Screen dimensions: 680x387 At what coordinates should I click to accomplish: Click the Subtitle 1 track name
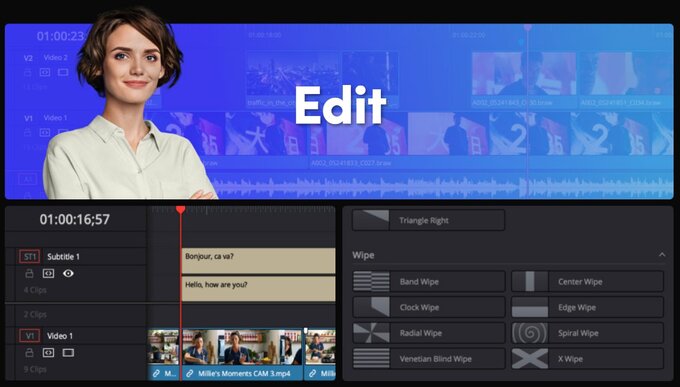pyautogui.click(x=63, y=256)
